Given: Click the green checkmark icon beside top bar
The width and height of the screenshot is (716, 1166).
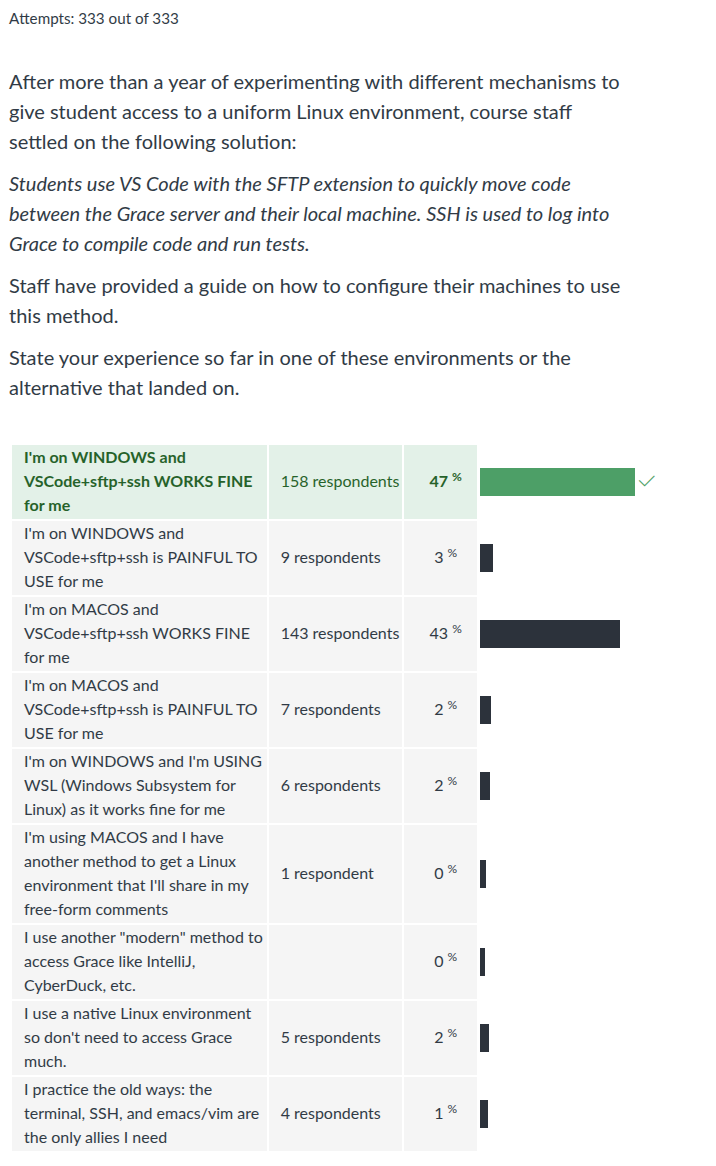Looking at the screenshot, I should point(646,481).
